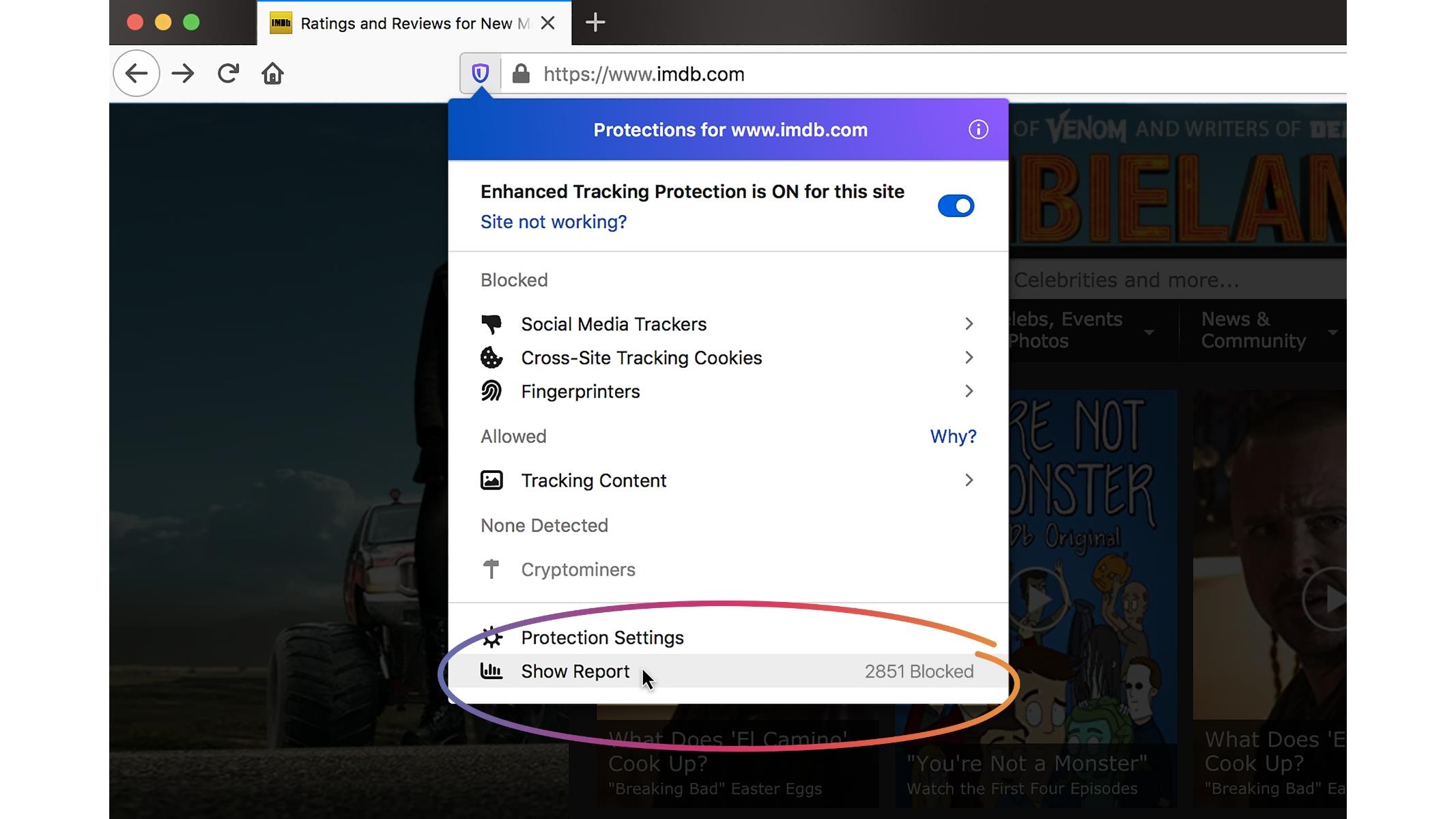Click the Show Report bar chart icon

(x=491, y=670)
